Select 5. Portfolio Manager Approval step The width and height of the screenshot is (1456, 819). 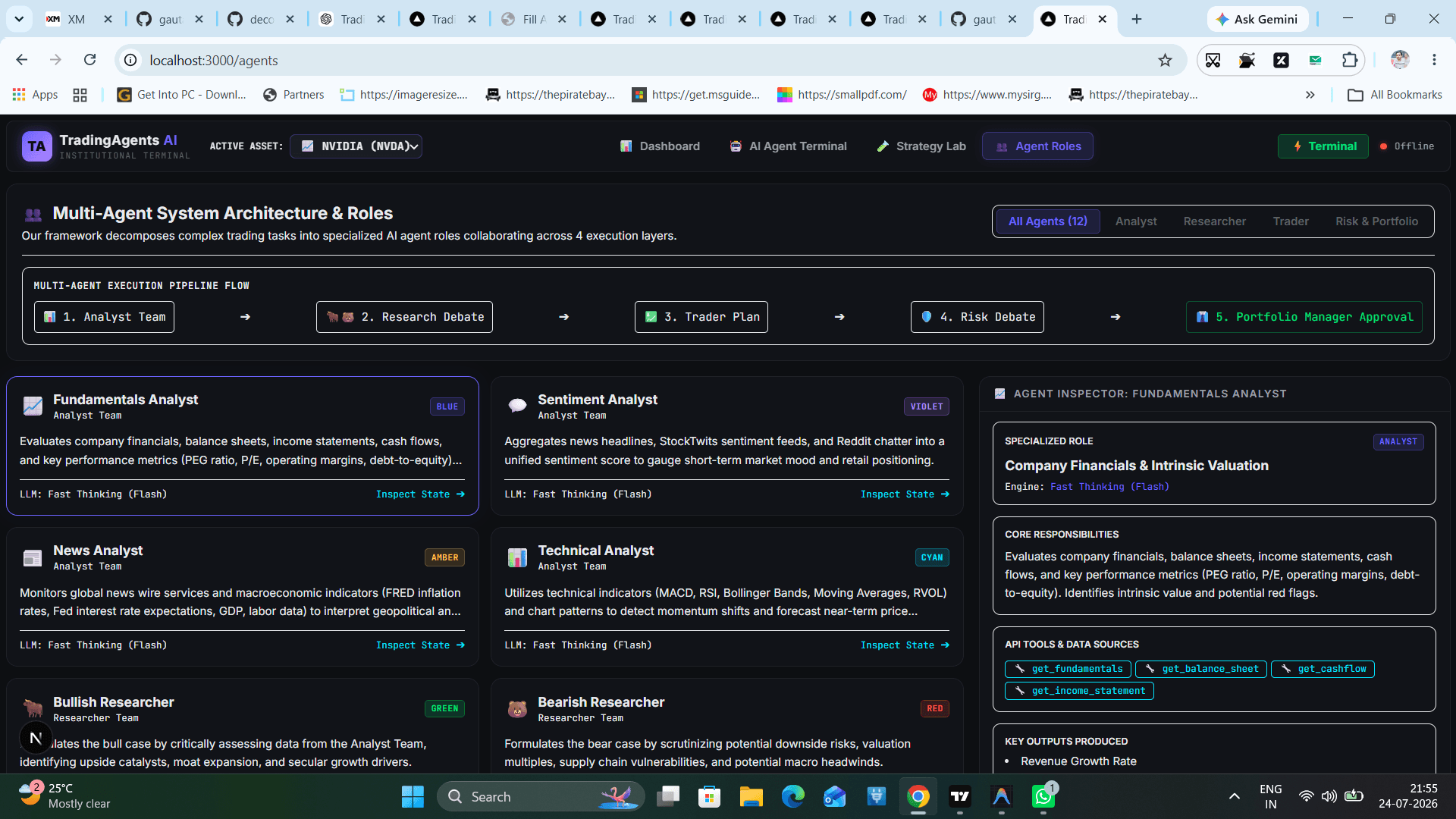pos(1304,317)
